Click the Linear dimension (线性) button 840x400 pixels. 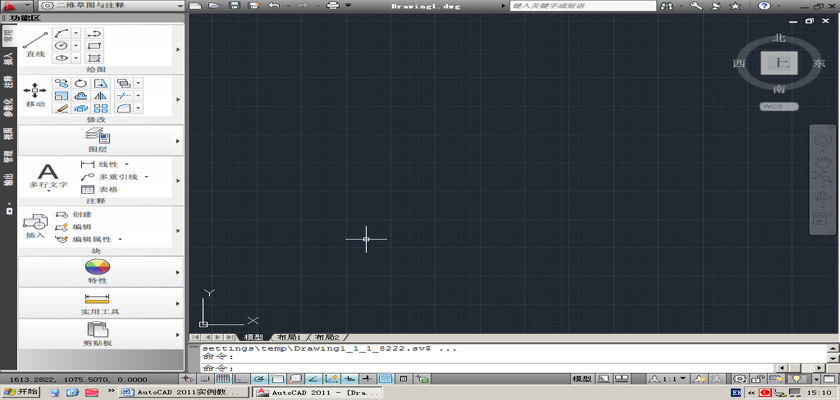101,164
